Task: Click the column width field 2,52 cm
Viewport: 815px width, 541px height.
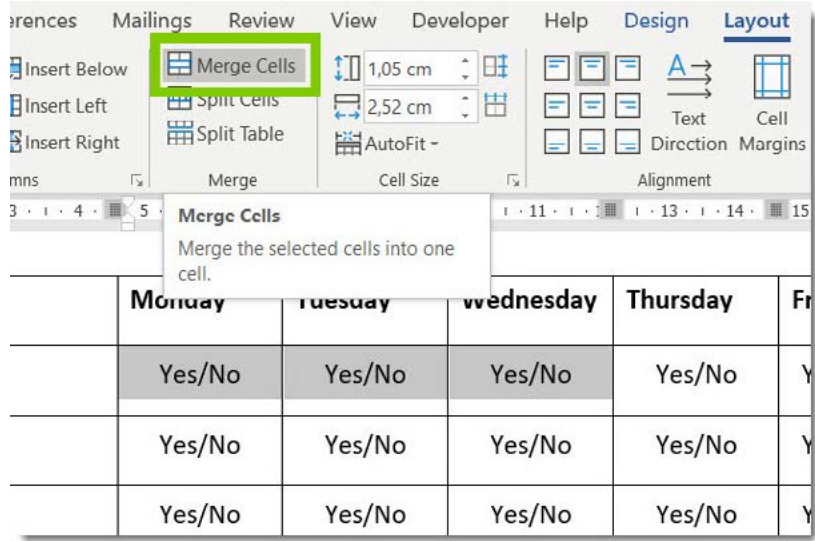Action: 412,107
